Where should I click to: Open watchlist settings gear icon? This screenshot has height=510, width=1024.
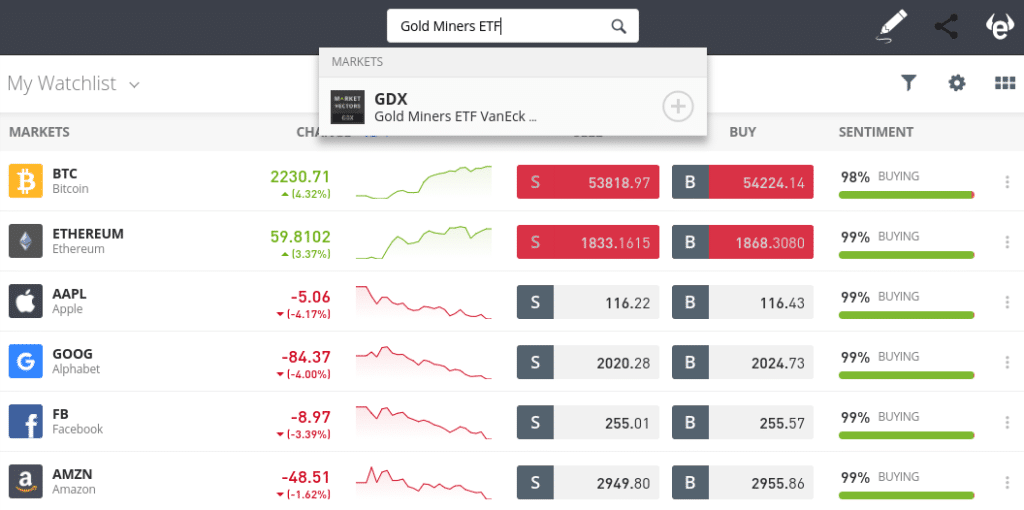pos(957,82)
